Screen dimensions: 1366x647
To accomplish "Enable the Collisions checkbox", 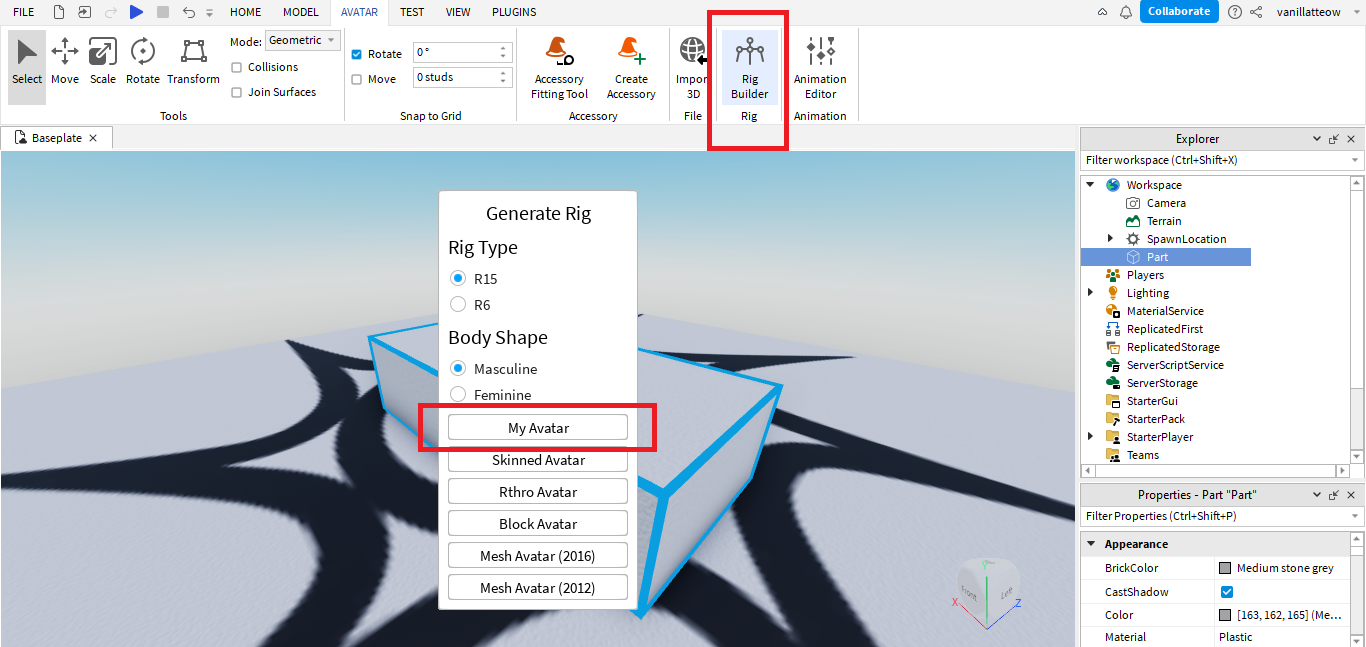I will pyautogui.click(x=237, y=67).
